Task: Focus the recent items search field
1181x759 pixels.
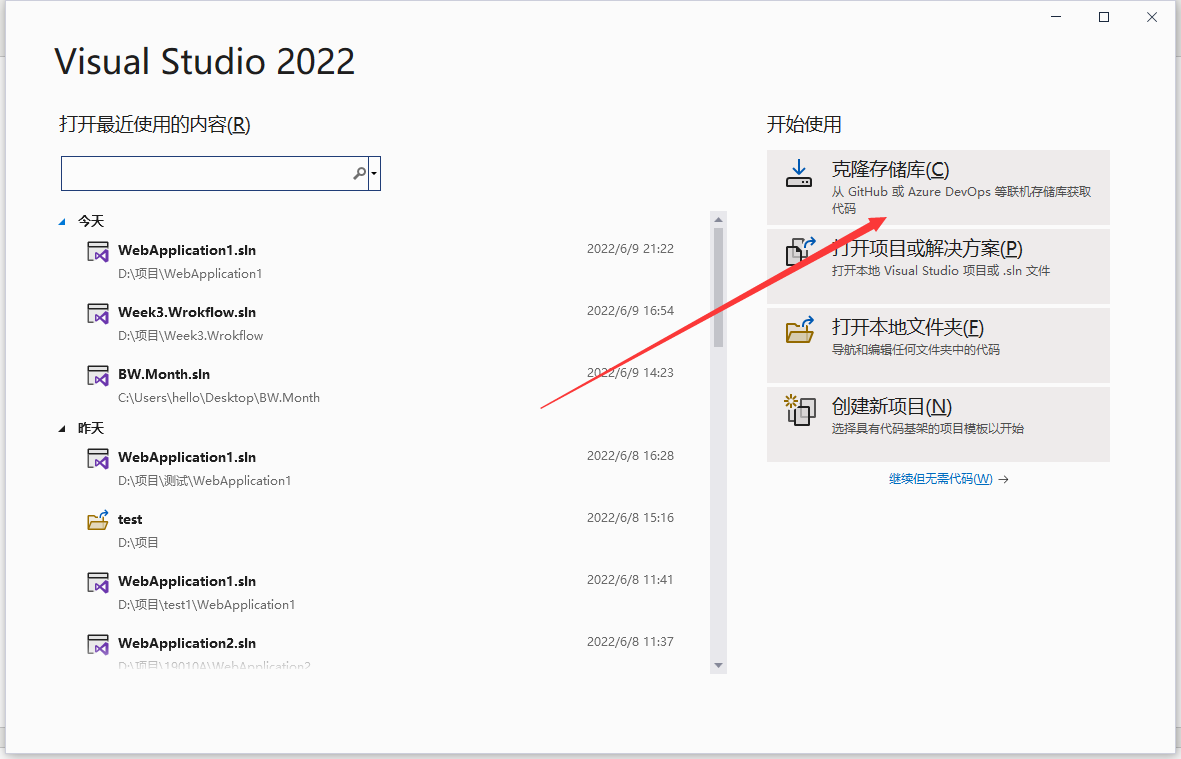Action: point(206,174)
